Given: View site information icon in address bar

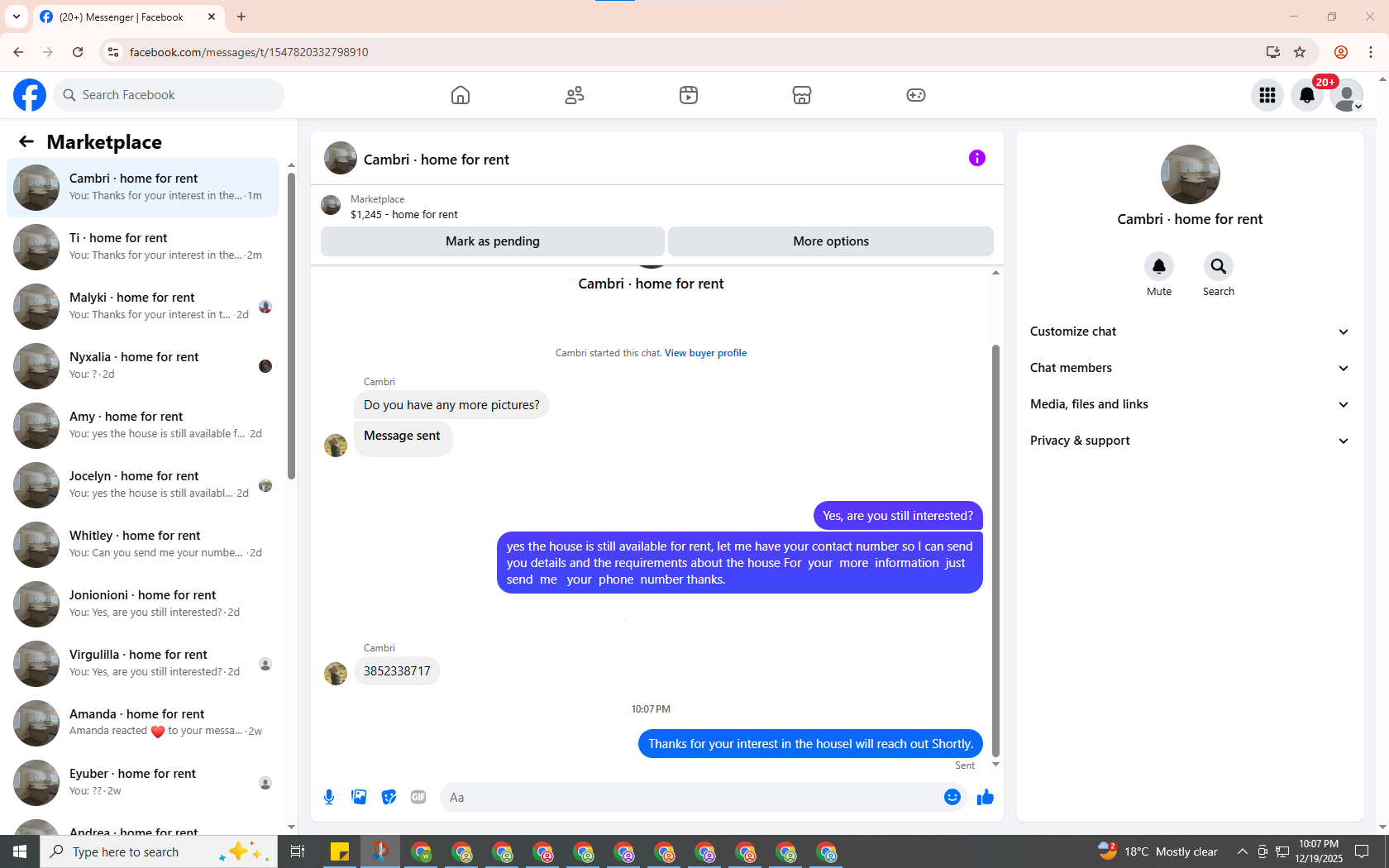Looking at the screenshot, I should 113,52.
